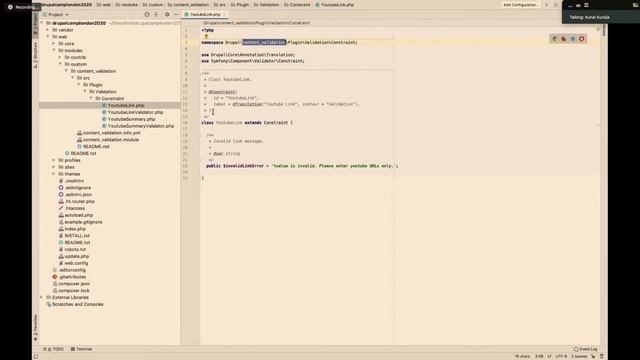Image resolution: width=640 pixels, height=360 pixels.
Task: Select YoutubeSummaryValidator.php in project tree
Action: (x=141, y=126)
